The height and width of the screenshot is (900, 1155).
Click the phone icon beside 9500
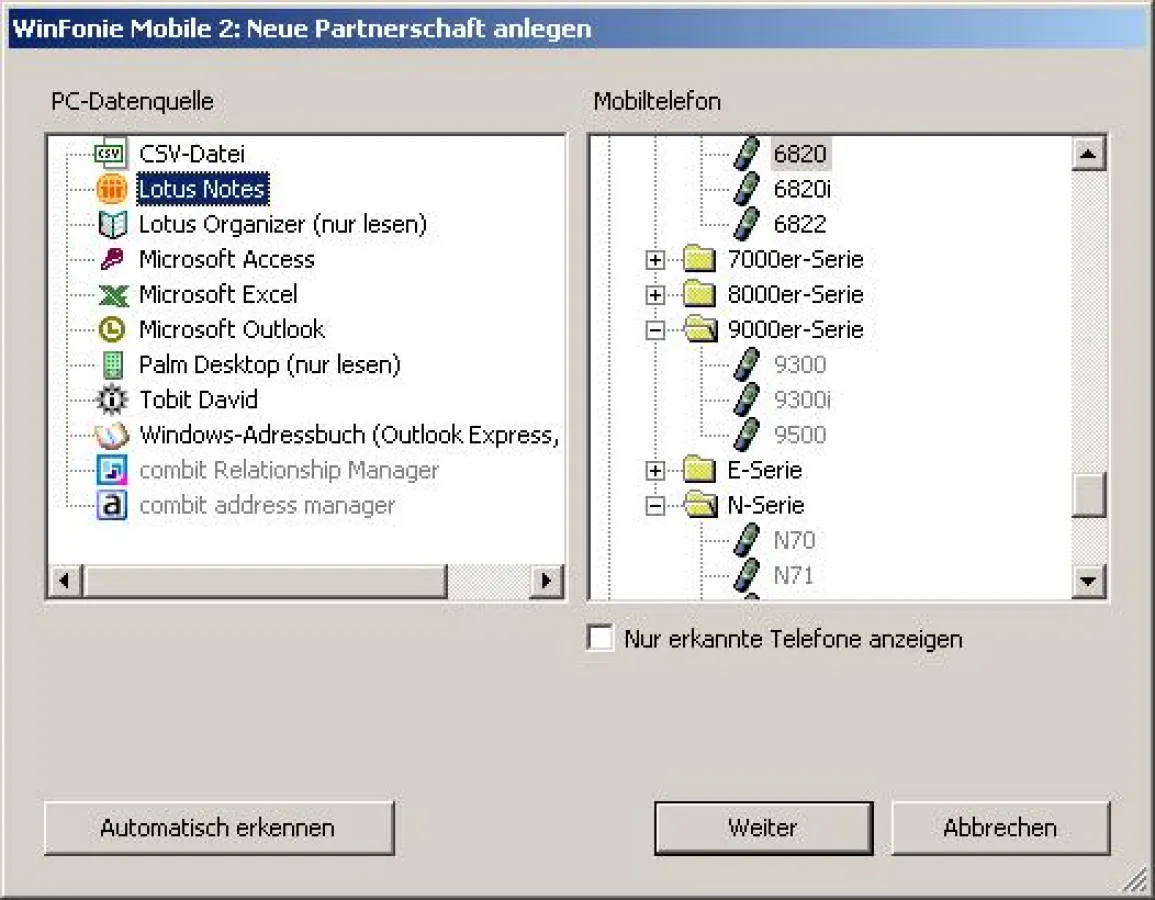pyautogui.click(x=744, y=434)
